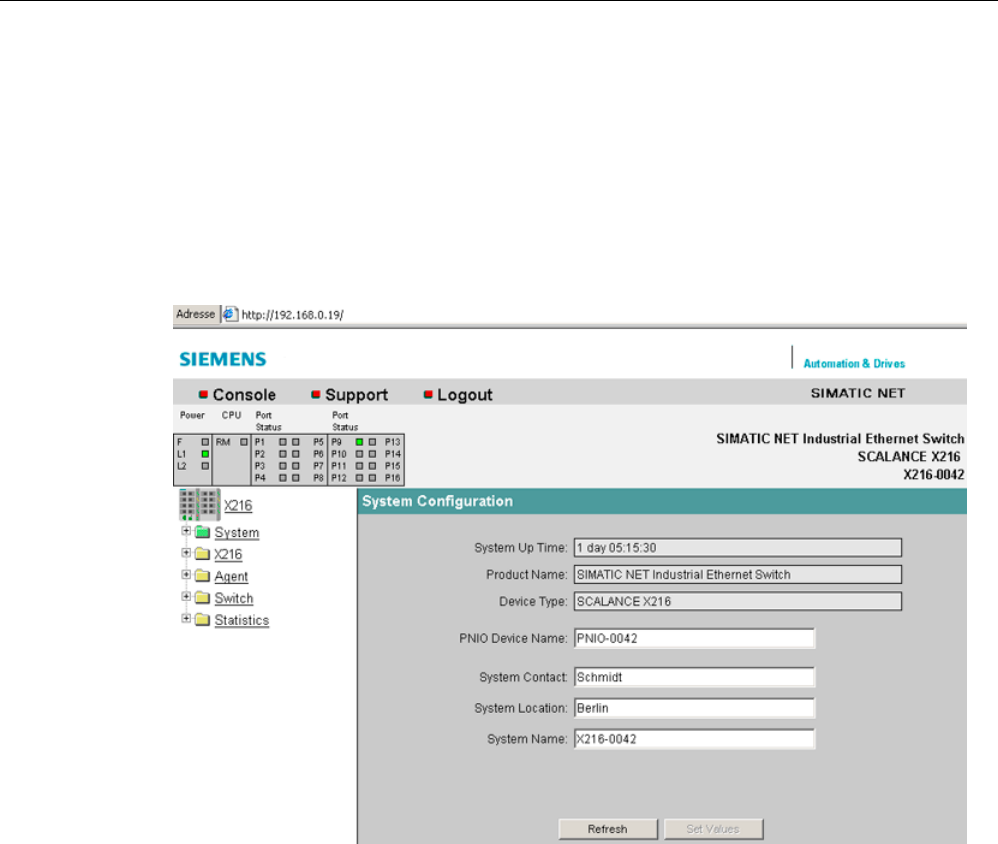Screen dimensions: 998x844
Task: Expand the Switch tree node
Action: coord(186,596)
